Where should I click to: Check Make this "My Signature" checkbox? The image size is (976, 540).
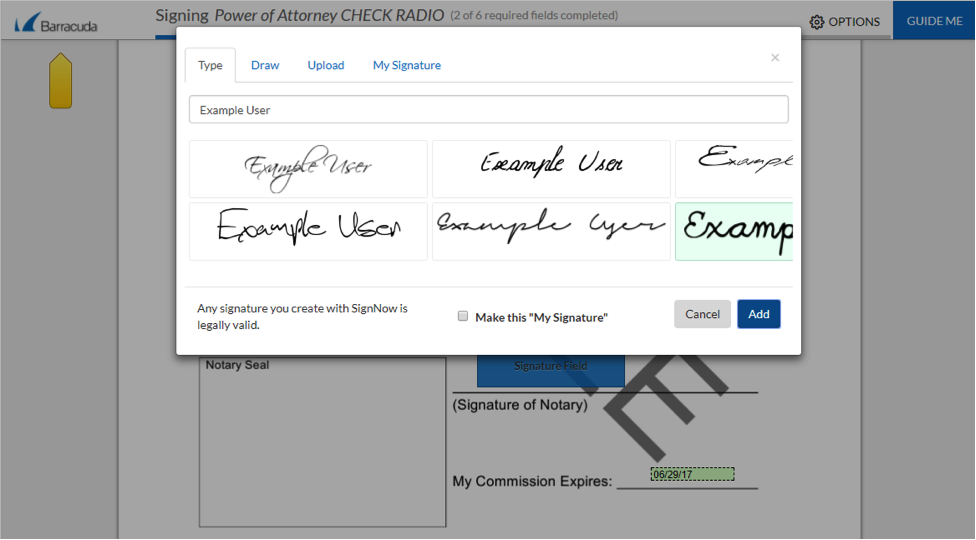[463, 316]
